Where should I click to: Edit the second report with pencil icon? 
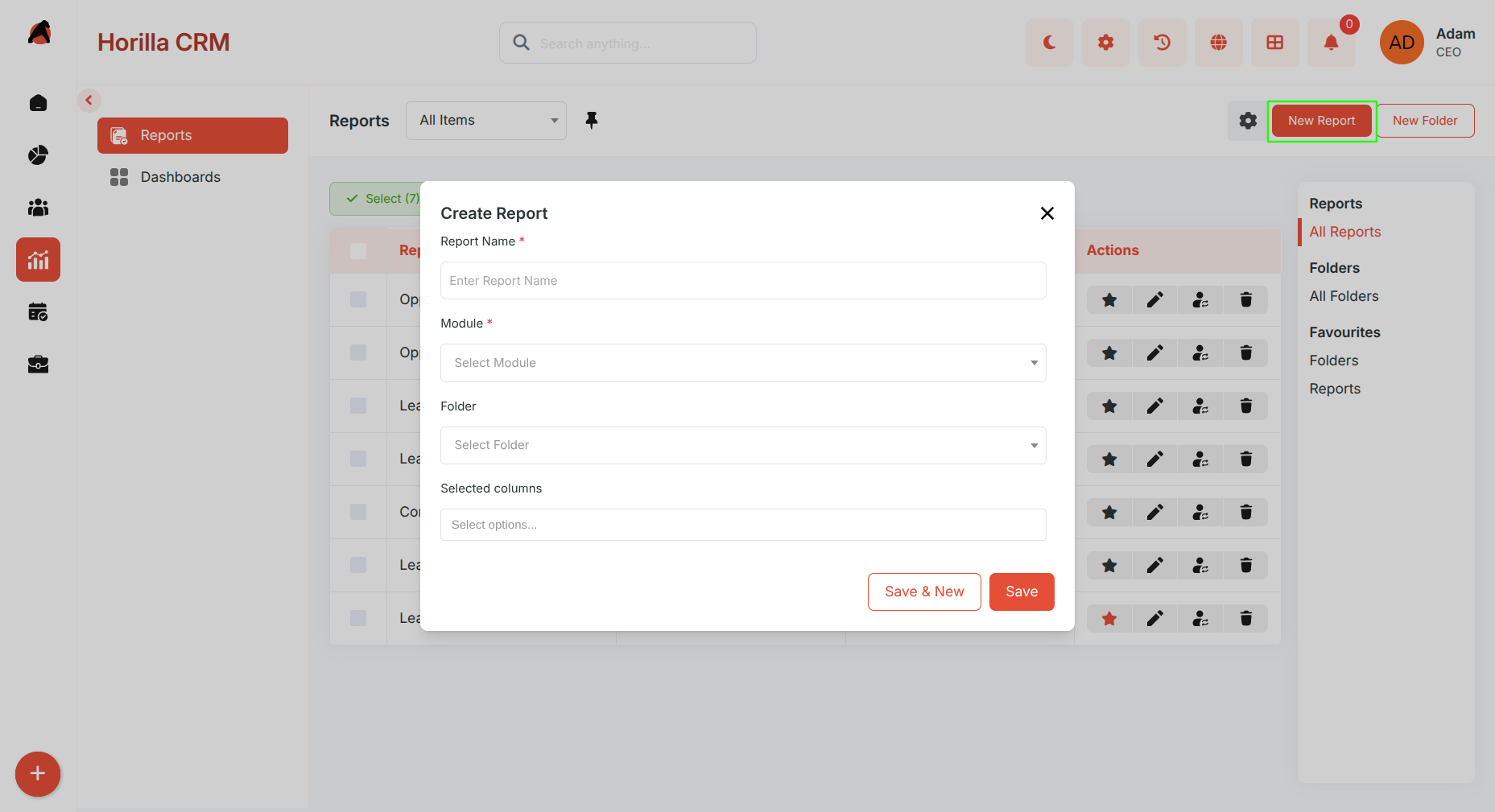(1154, 352)
